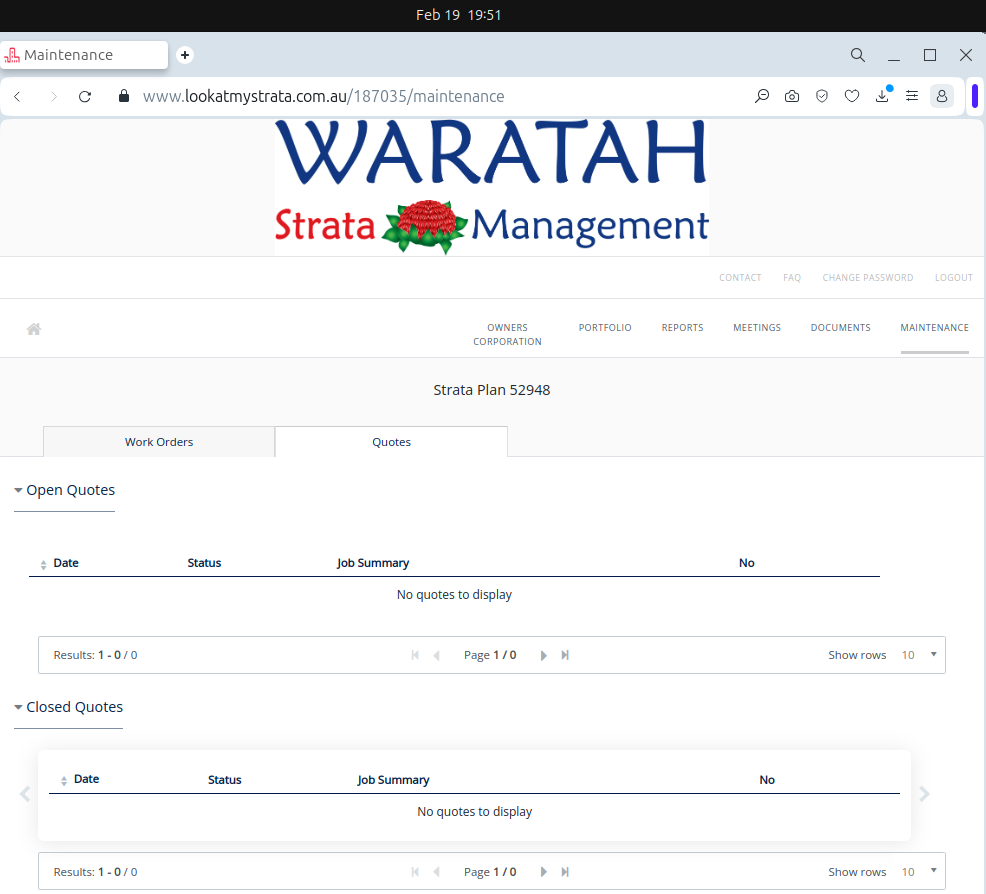The image size is (986, 894).
Task: Go to next page in Open Quotes pager
Action: [x=544, y=655]
